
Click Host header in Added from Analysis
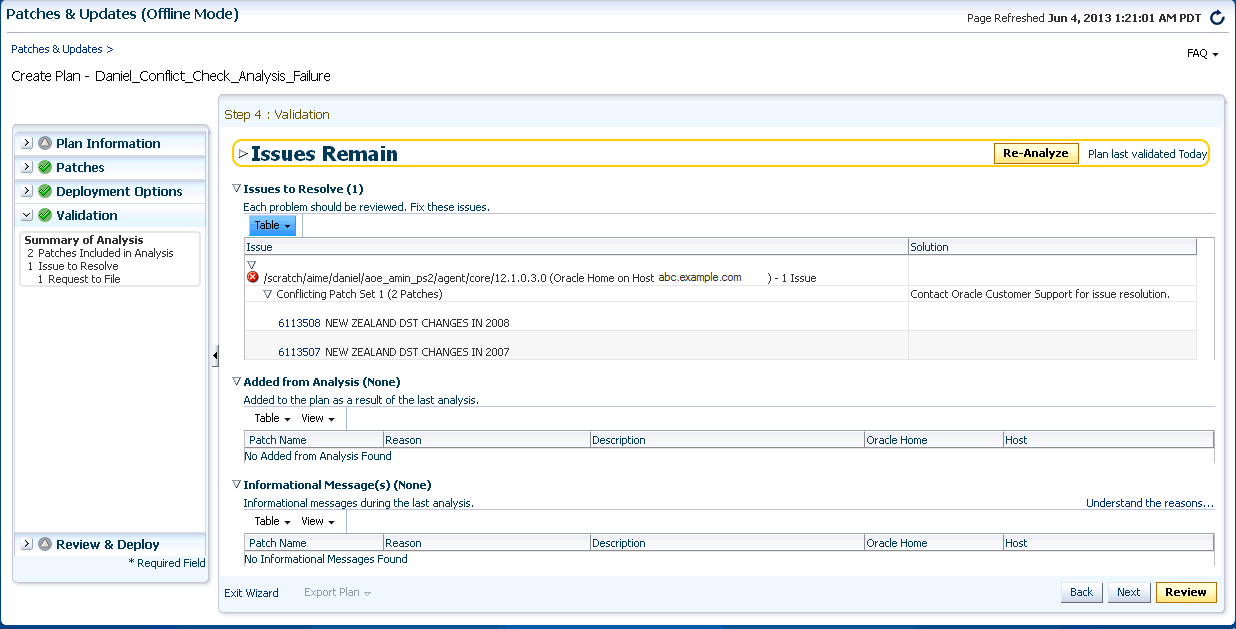click(1108, 440)
